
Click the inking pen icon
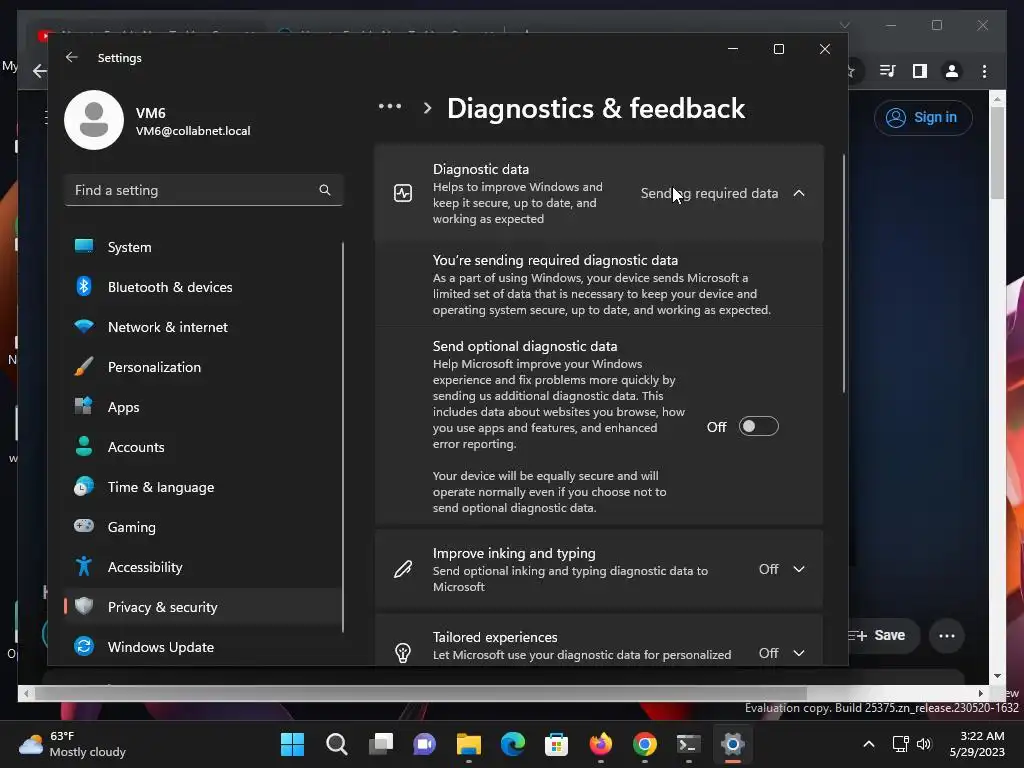[403, 569]
